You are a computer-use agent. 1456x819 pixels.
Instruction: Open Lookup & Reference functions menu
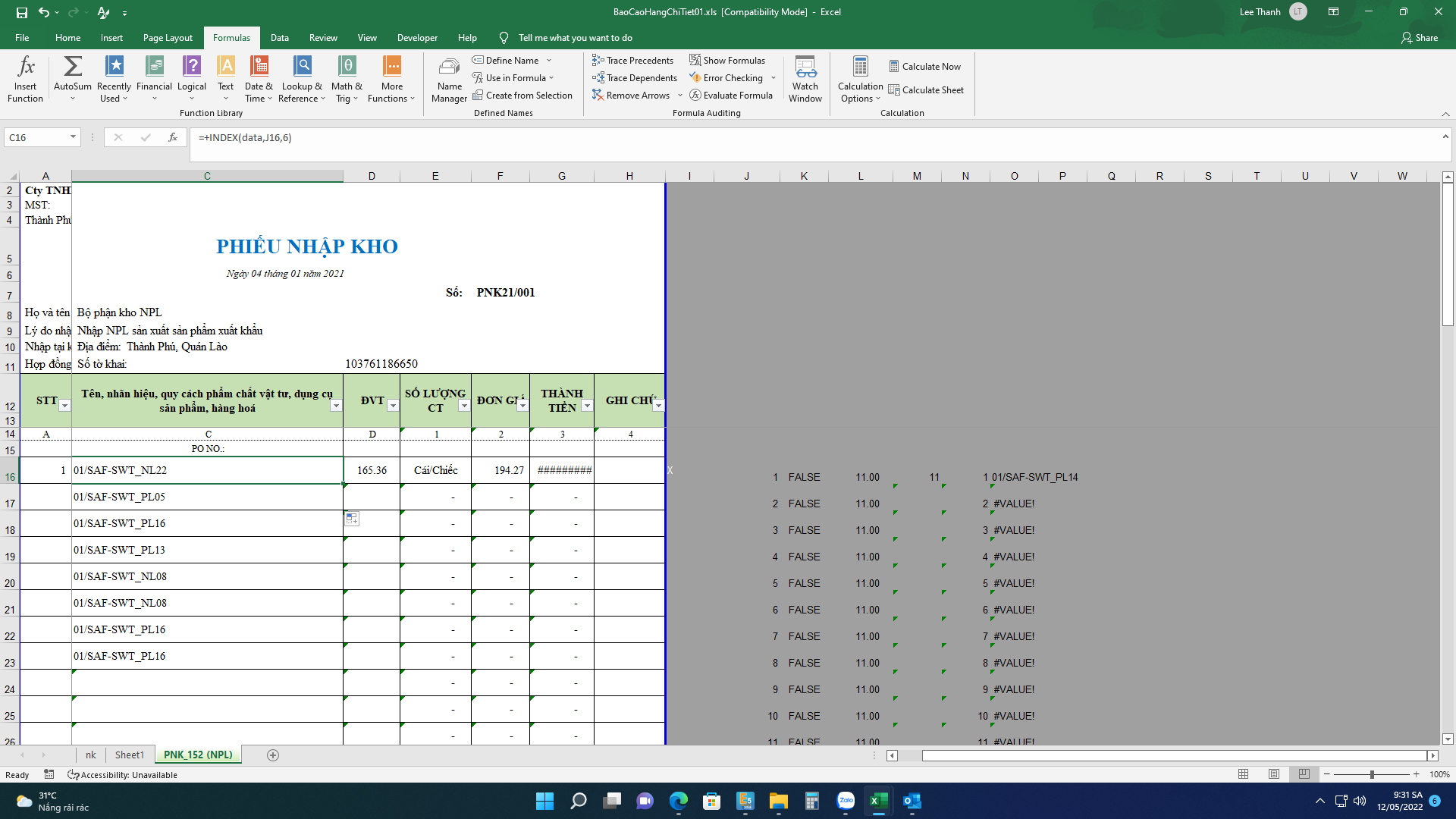coord(302,78)
